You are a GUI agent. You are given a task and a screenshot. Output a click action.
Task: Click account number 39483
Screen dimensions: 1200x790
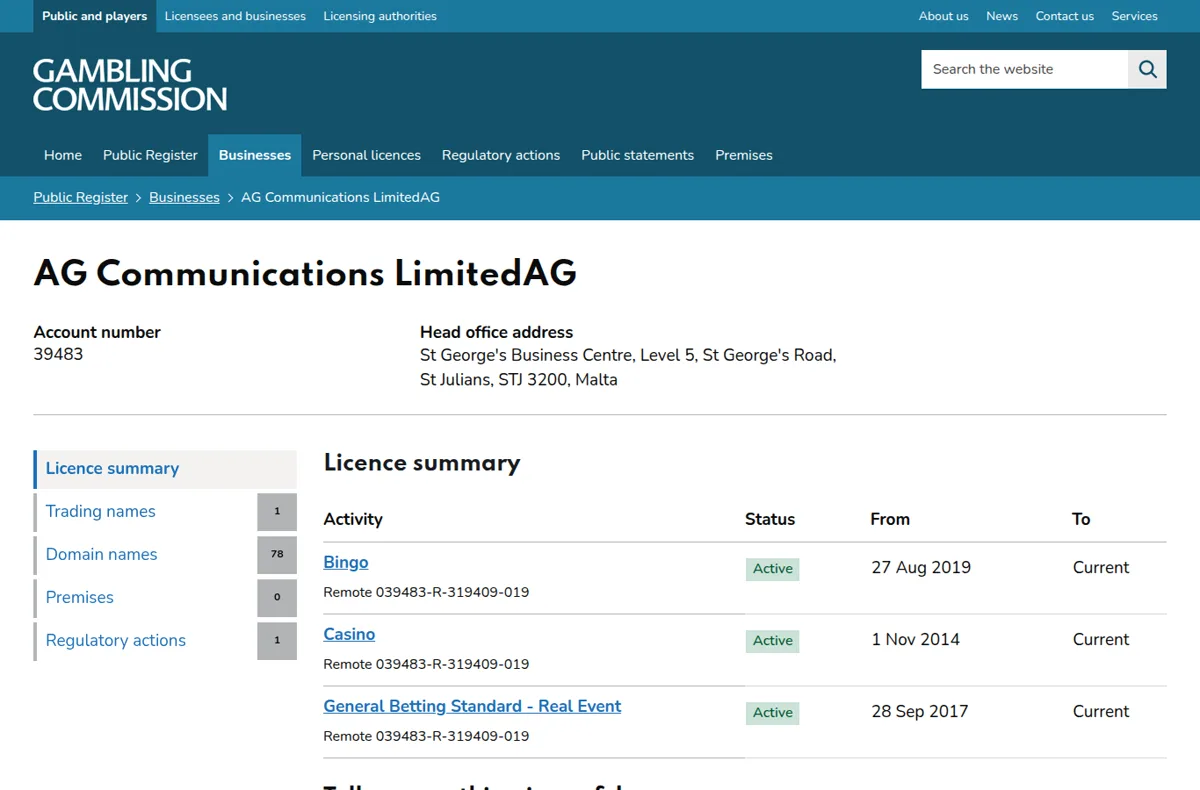[58, 354]
